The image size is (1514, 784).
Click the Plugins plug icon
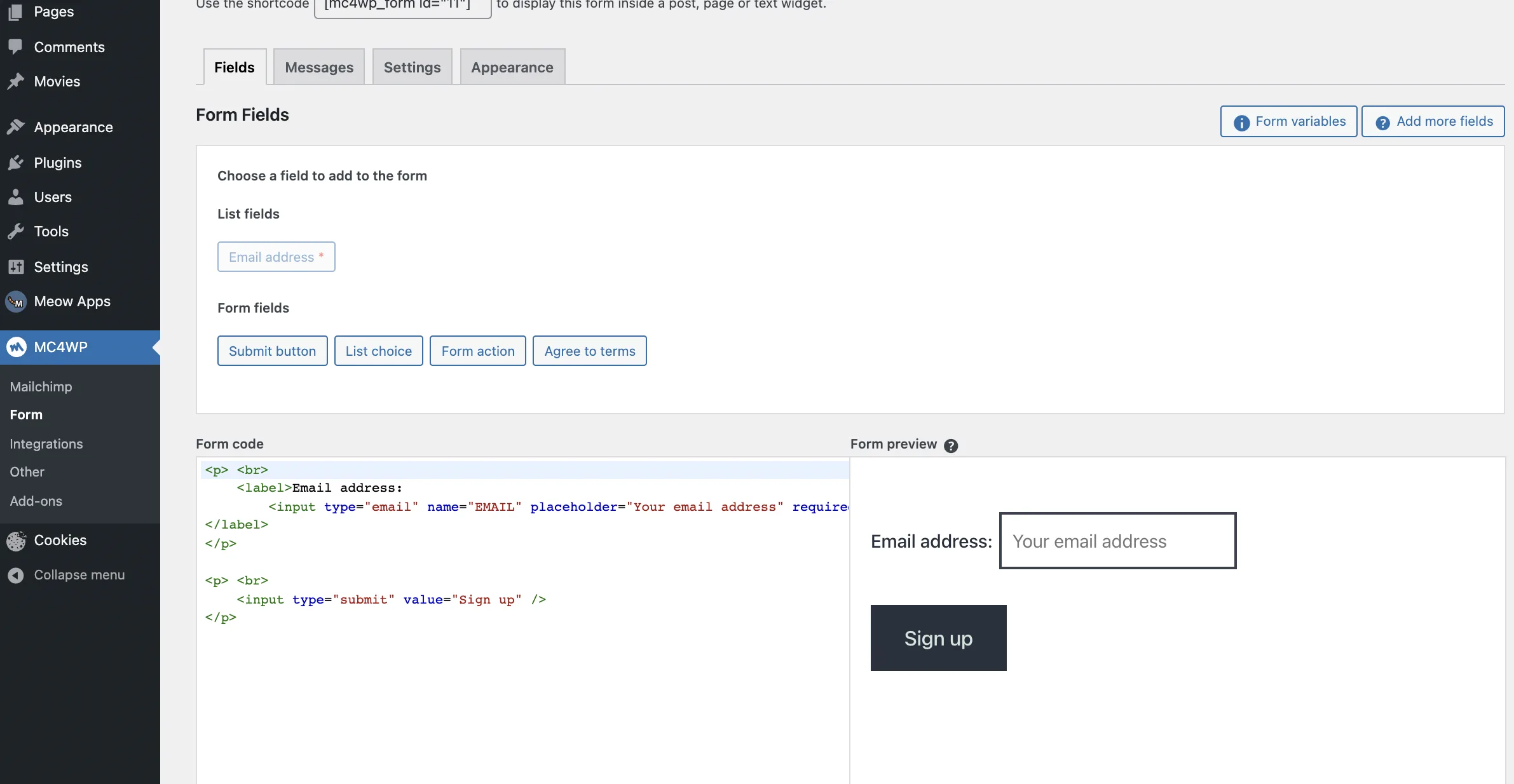click(16, 163)
